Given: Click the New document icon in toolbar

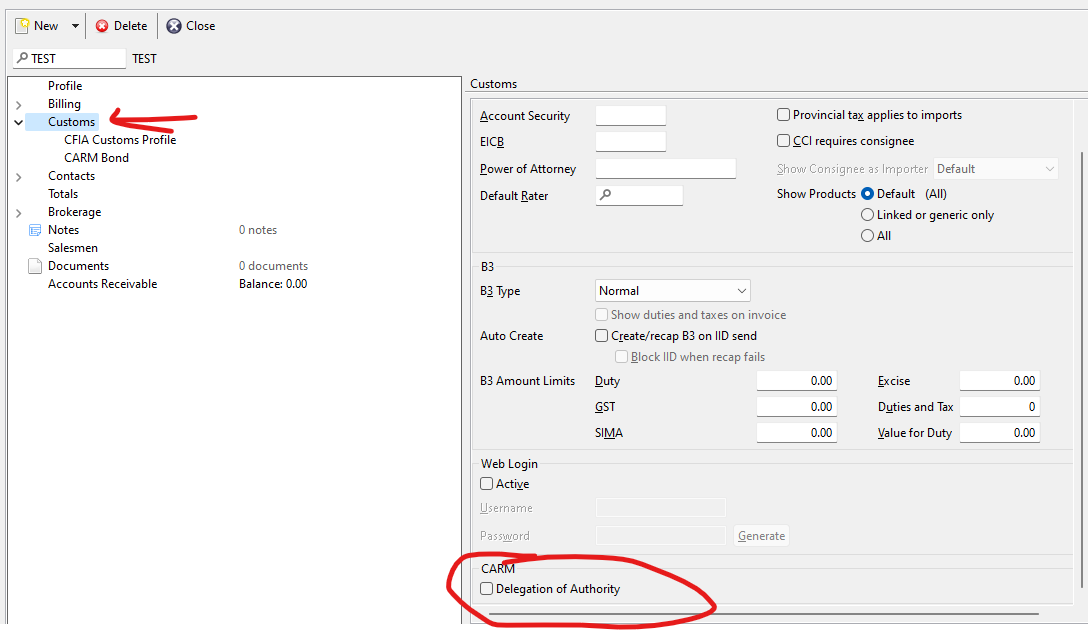Looking at the screenshot, I should [21, 26].
